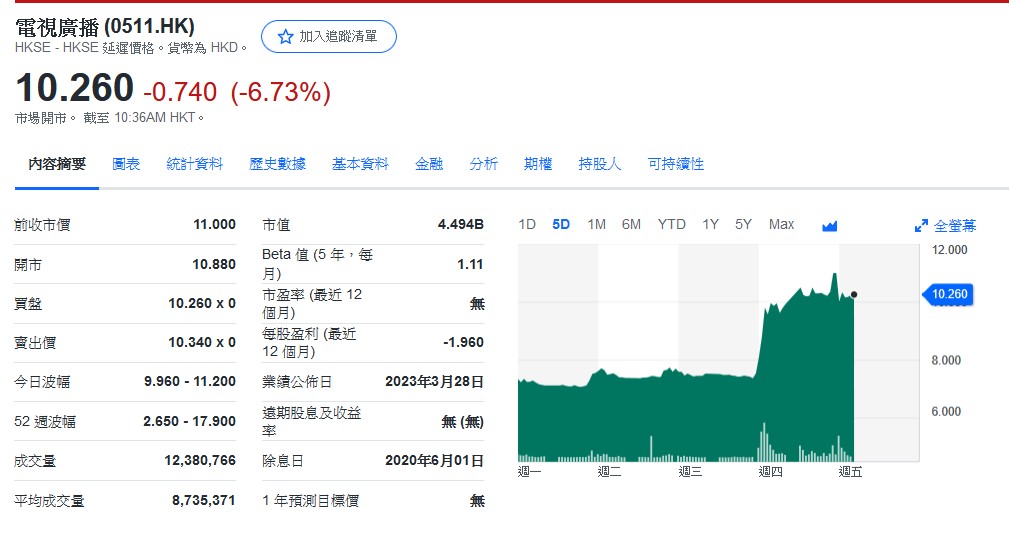Click the 12.000 axis label on chart
The image size is (1009, 543).
[x=949, y=250]
